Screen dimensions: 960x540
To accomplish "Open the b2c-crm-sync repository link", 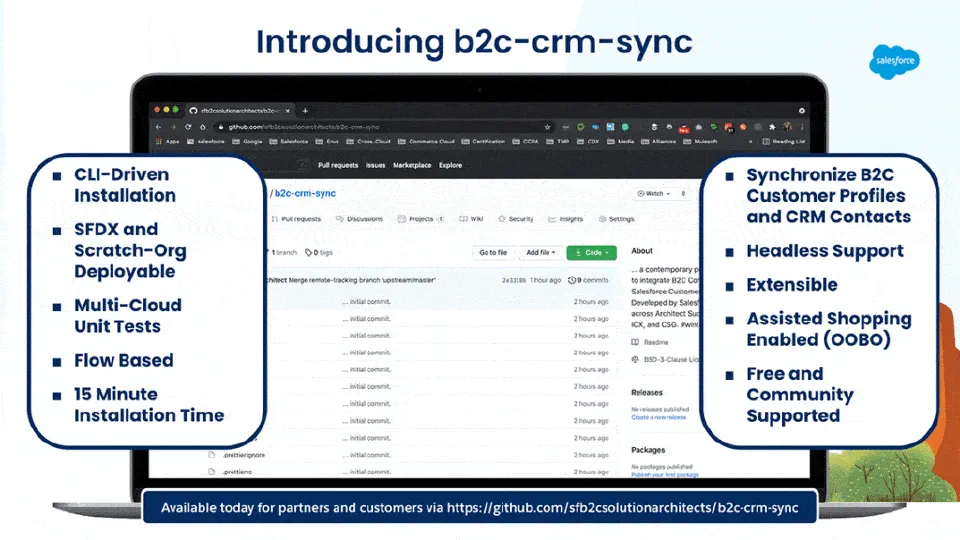I will pos(305,193).
